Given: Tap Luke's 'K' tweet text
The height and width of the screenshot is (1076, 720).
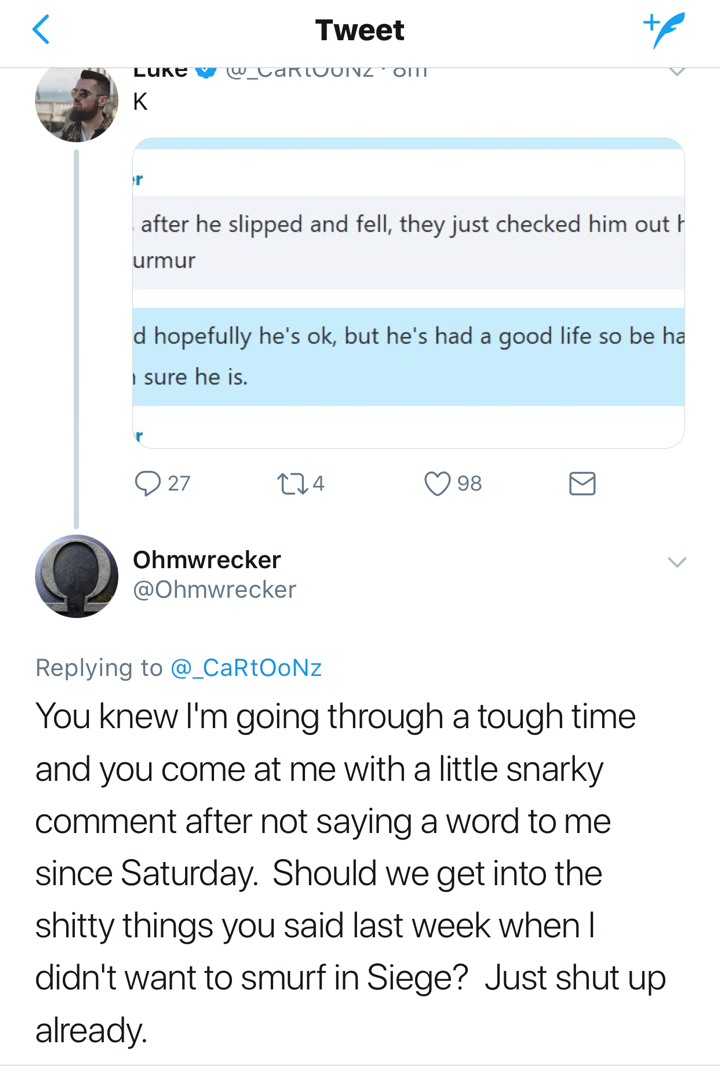Looking at the screenshot, I should coord(140,102).
